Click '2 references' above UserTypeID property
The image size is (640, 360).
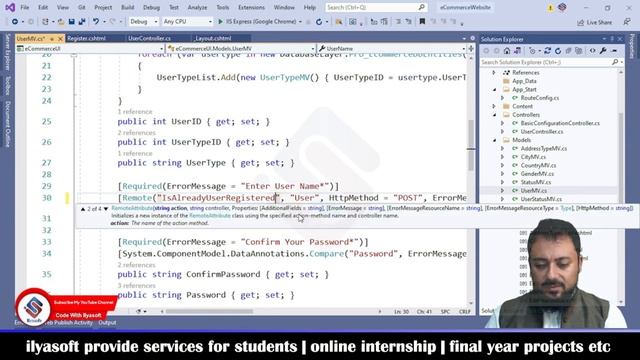pyautogui.click(x=136, y=133)
